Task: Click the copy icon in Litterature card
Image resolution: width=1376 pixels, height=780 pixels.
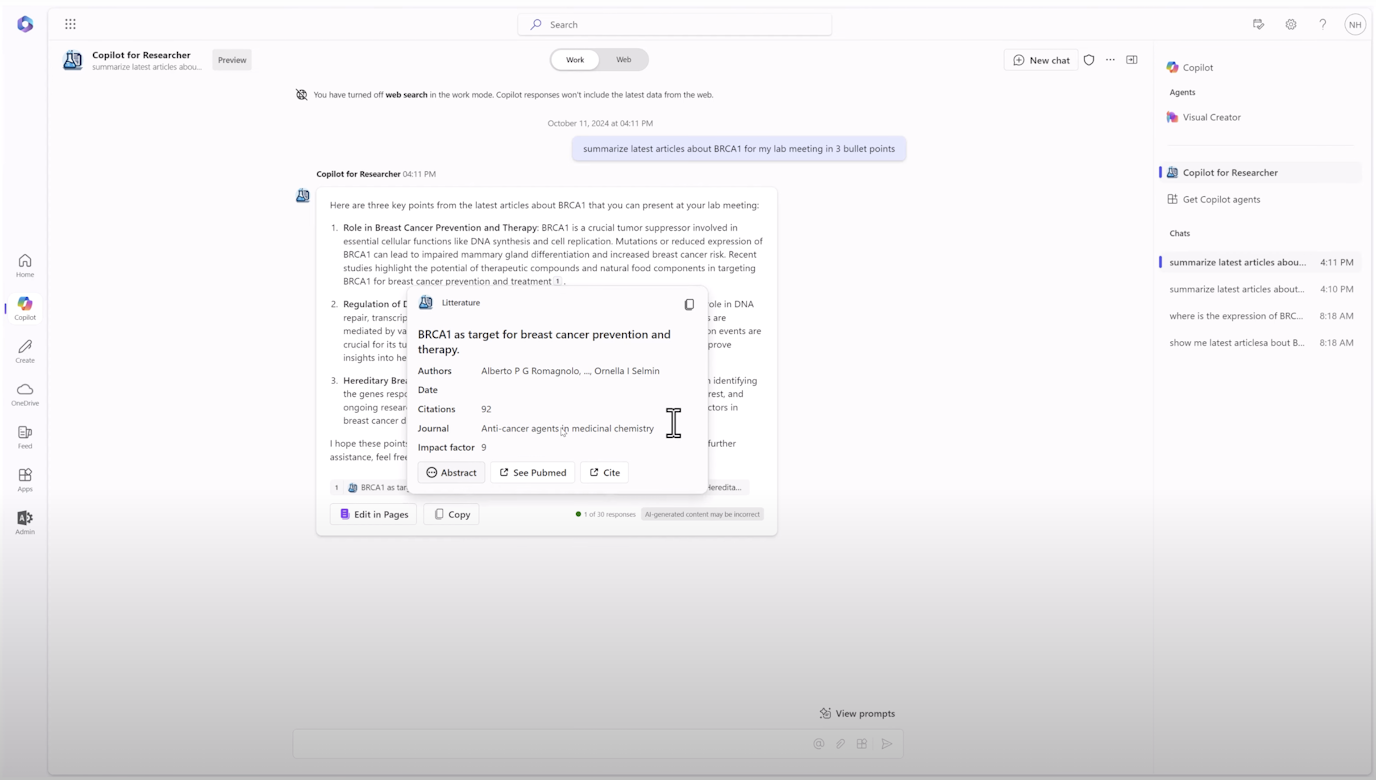Action: click(x=689, y=304)
